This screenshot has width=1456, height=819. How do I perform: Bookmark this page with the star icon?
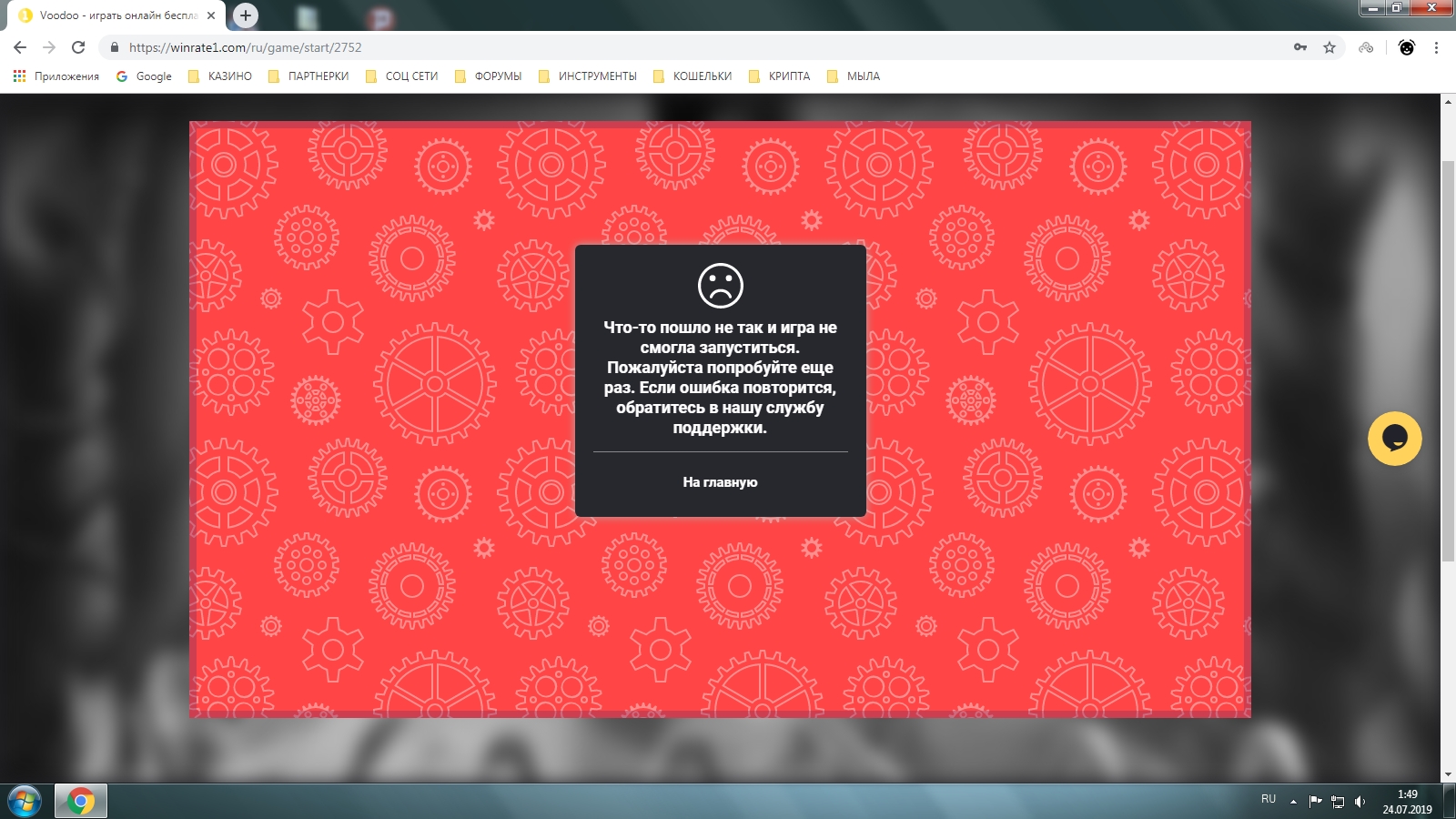1330,47
